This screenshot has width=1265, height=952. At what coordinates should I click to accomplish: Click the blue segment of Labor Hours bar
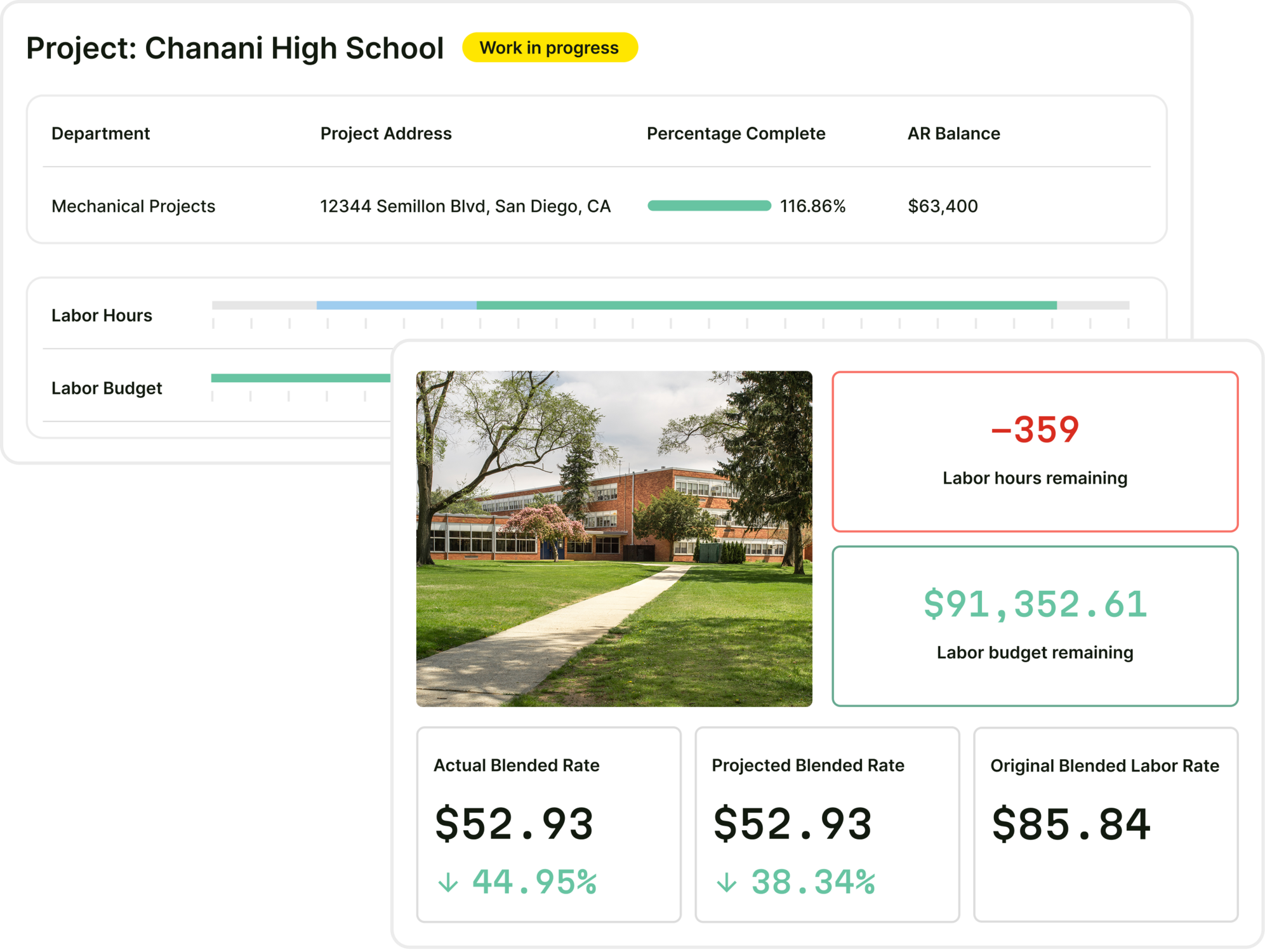click(396, 305)
